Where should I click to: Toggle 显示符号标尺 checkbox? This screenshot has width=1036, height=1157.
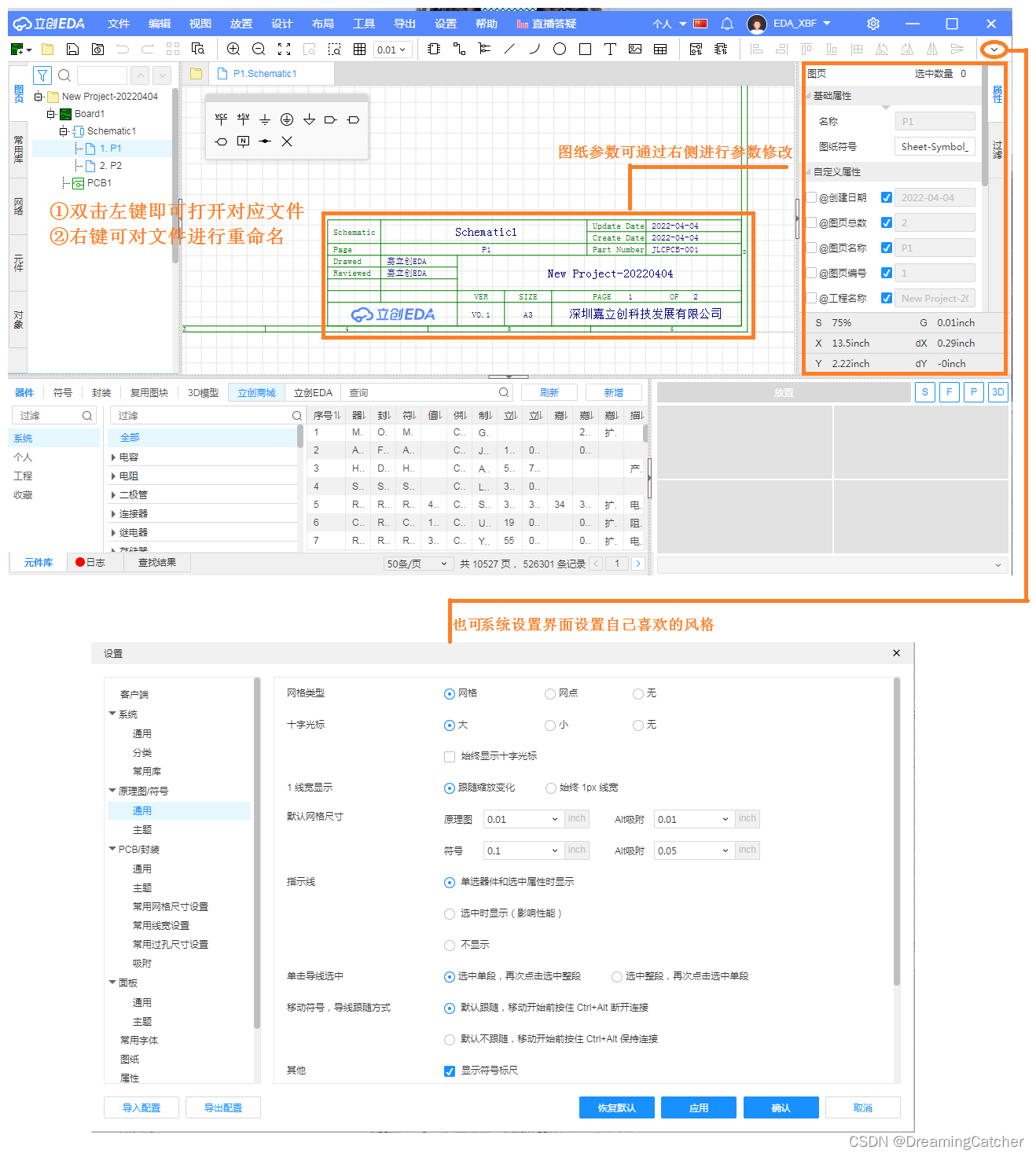coord(450,1071)
